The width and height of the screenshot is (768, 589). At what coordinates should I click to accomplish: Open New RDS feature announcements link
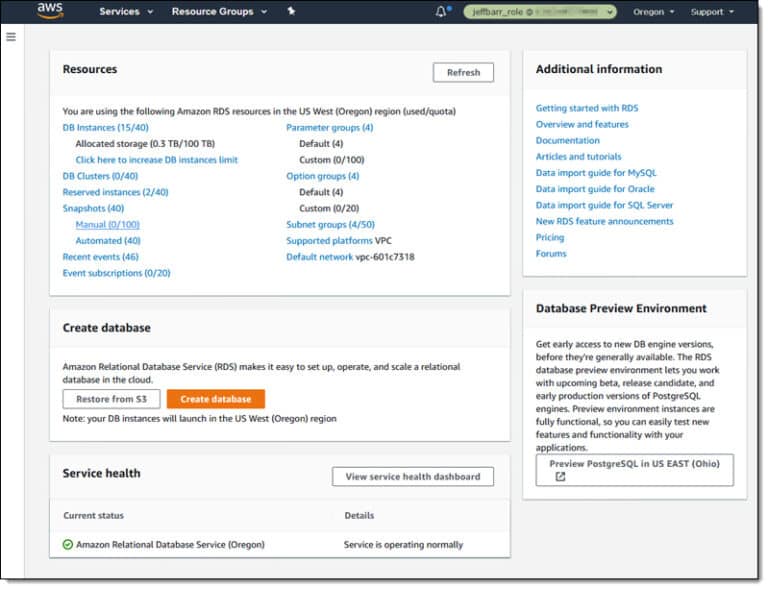click(604, 221)
